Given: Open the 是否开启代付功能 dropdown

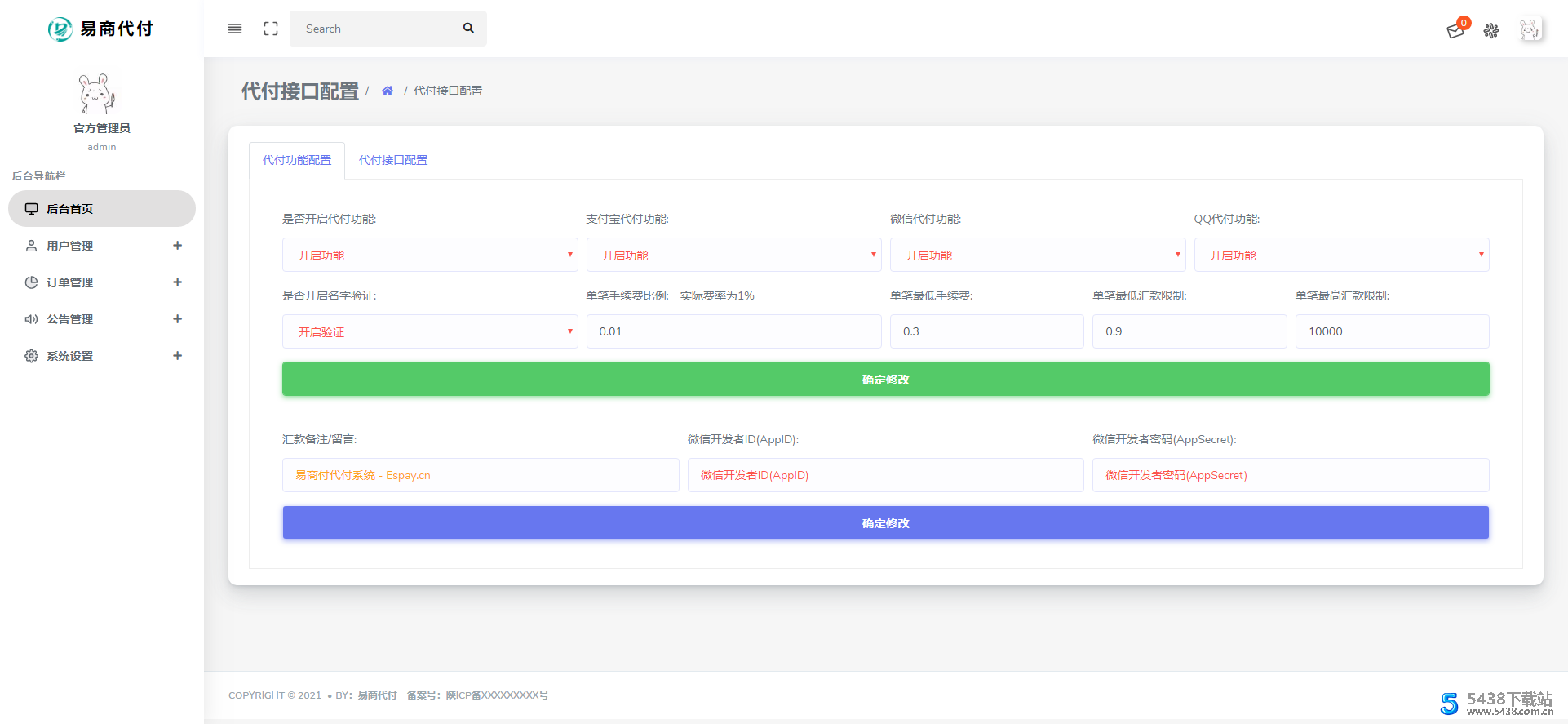Looking at the screenshot, I should 430,255.
